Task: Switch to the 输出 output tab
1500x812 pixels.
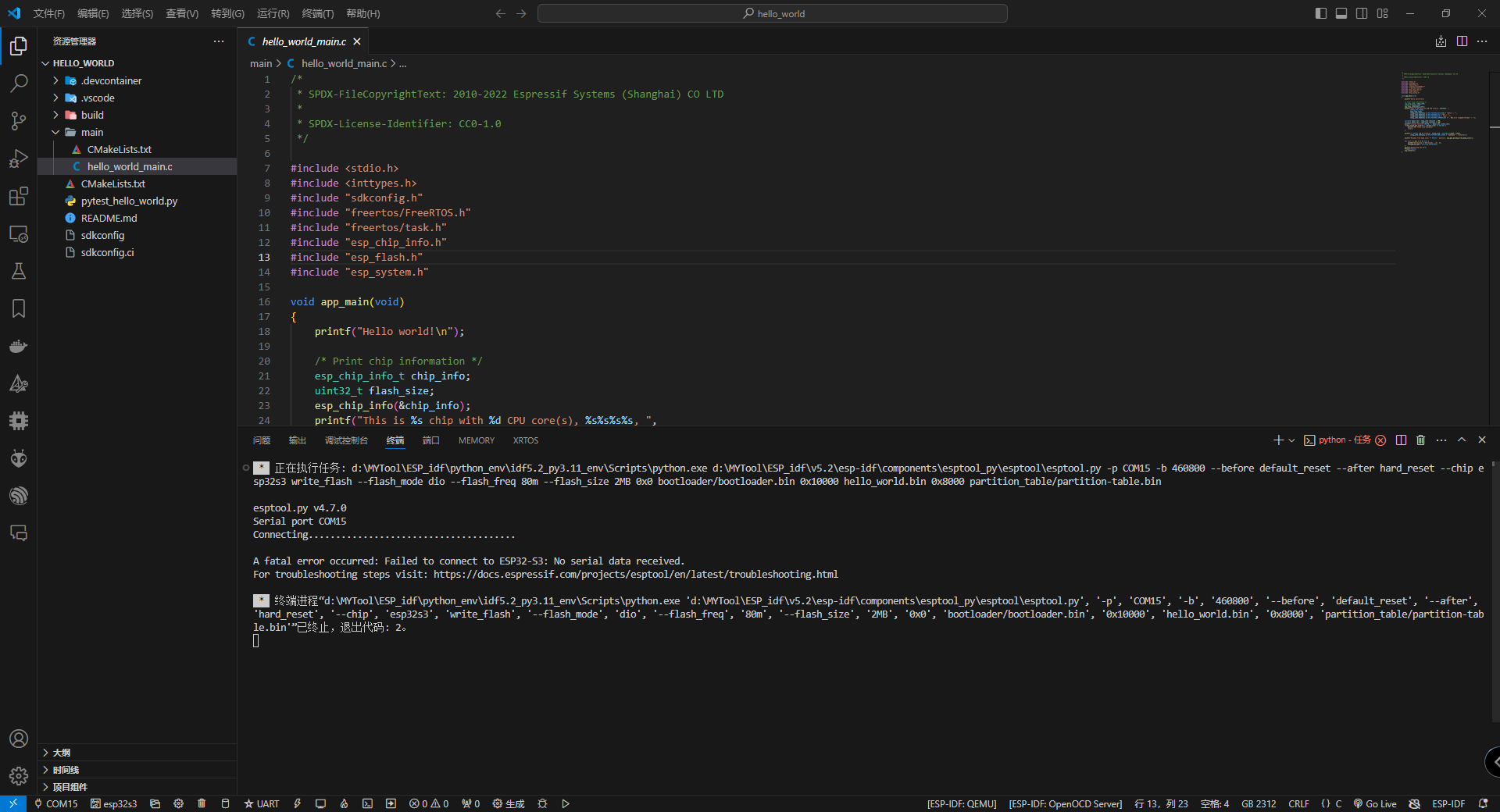Action: [298, 440]
